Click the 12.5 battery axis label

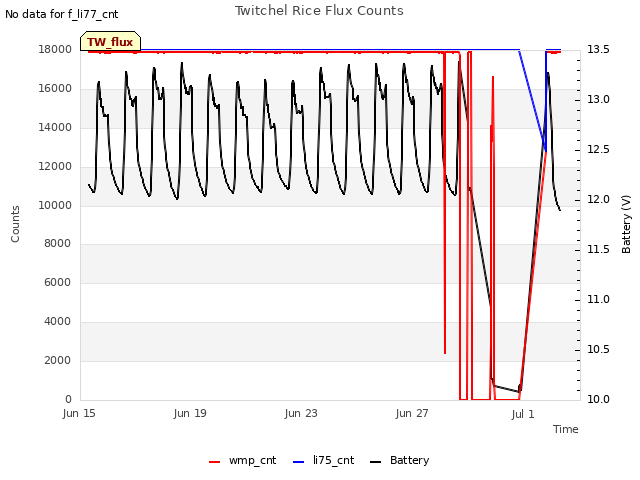click(x=598, y=150)
